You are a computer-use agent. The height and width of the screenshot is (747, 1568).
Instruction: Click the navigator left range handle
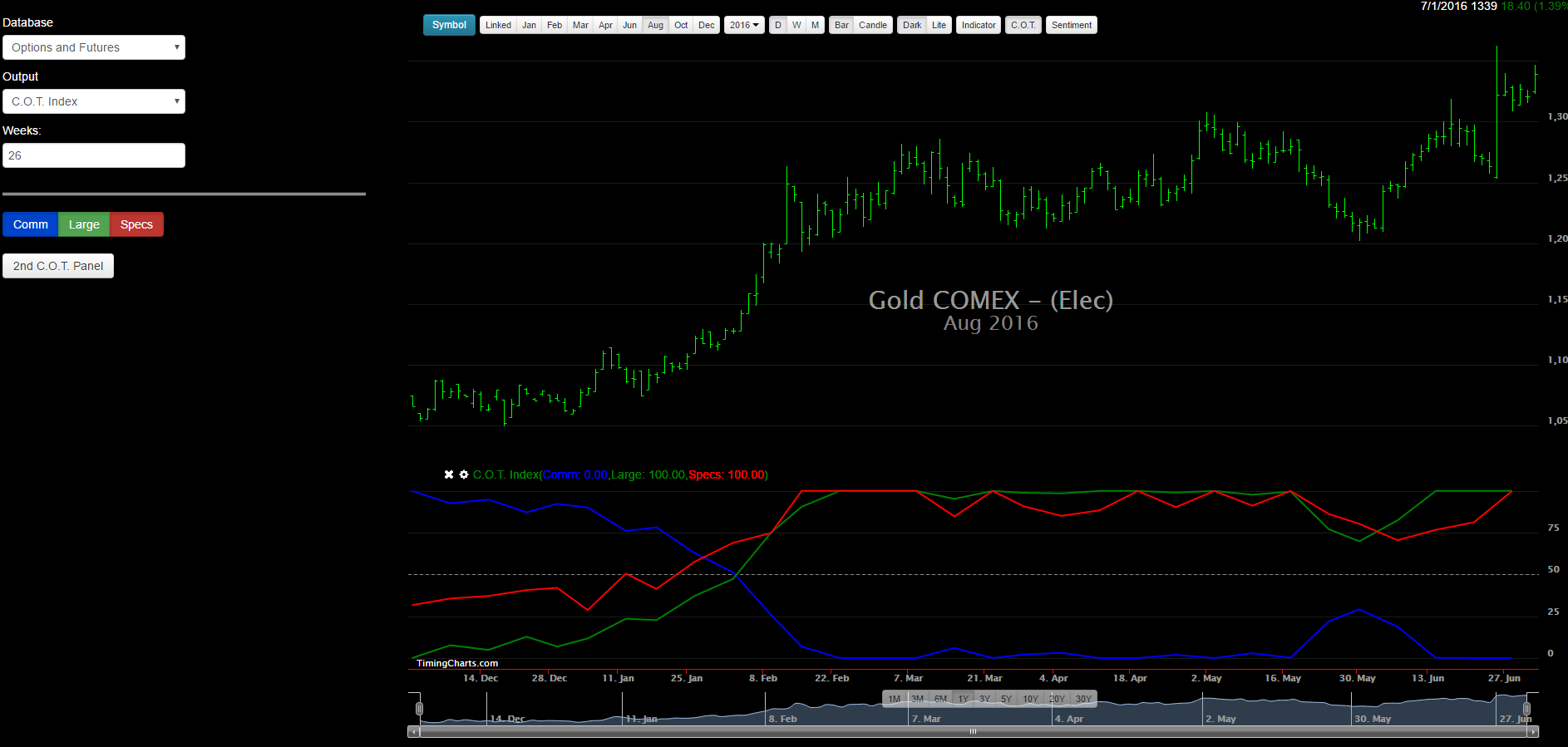pos(420,709)
